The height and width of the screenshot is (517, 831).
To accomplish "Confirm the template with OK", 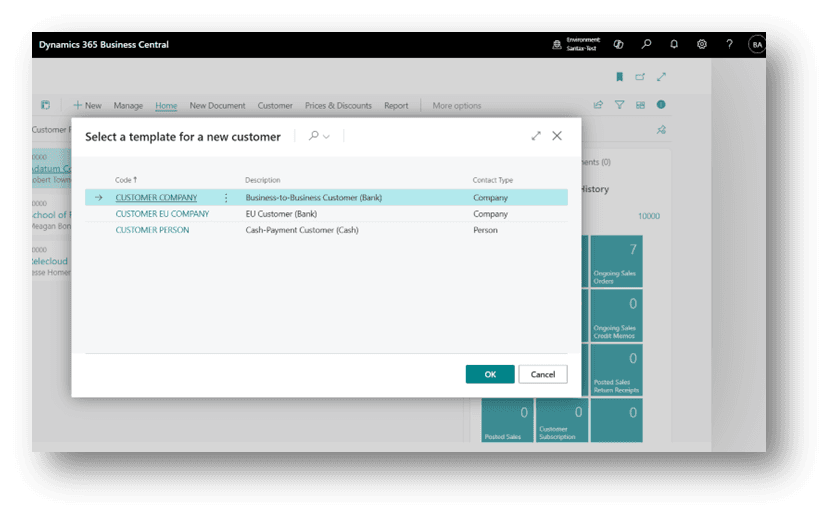I will pos(490,374).
